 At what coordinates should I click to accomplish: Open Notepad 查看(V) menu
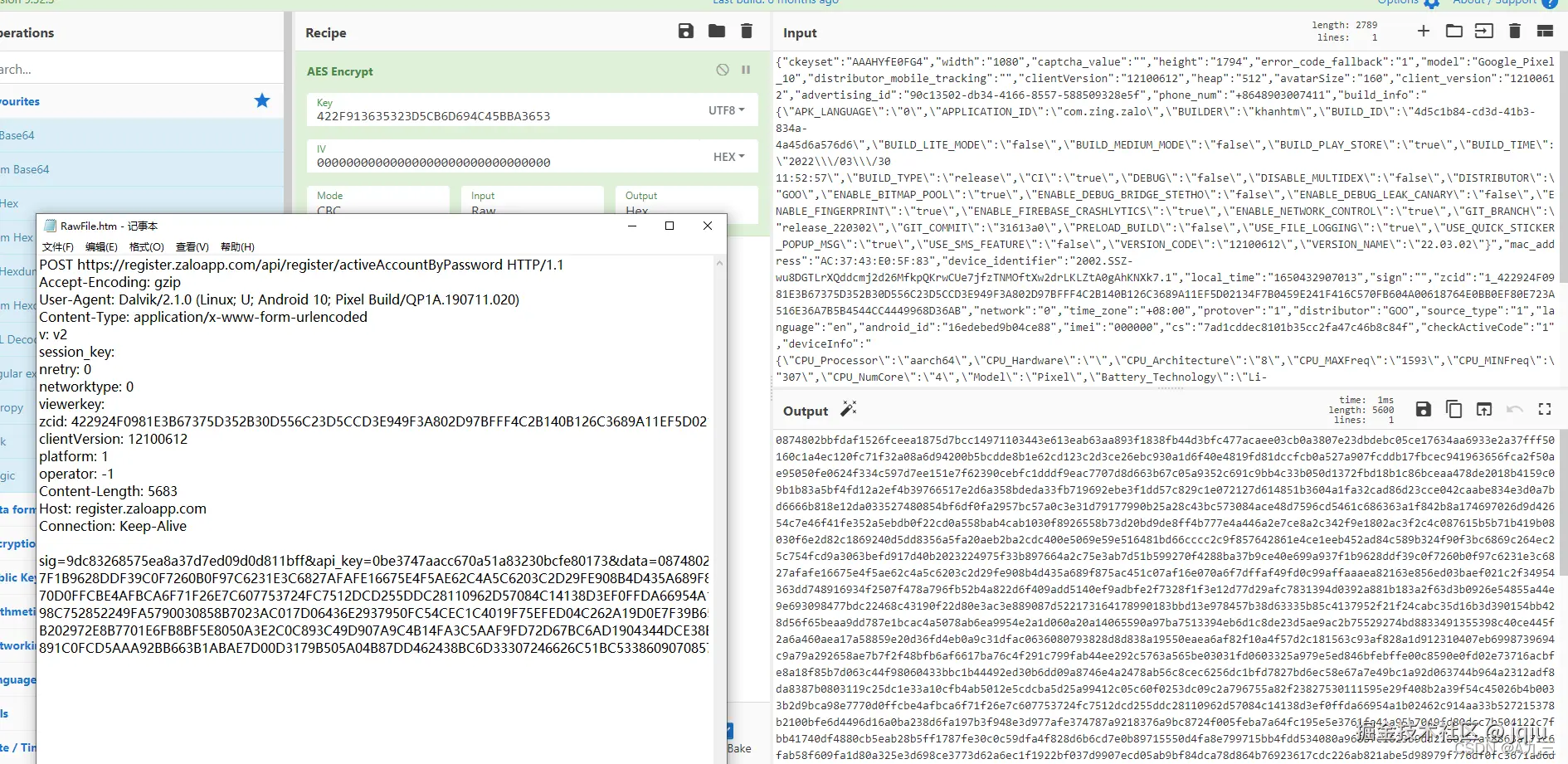point(192,247)
